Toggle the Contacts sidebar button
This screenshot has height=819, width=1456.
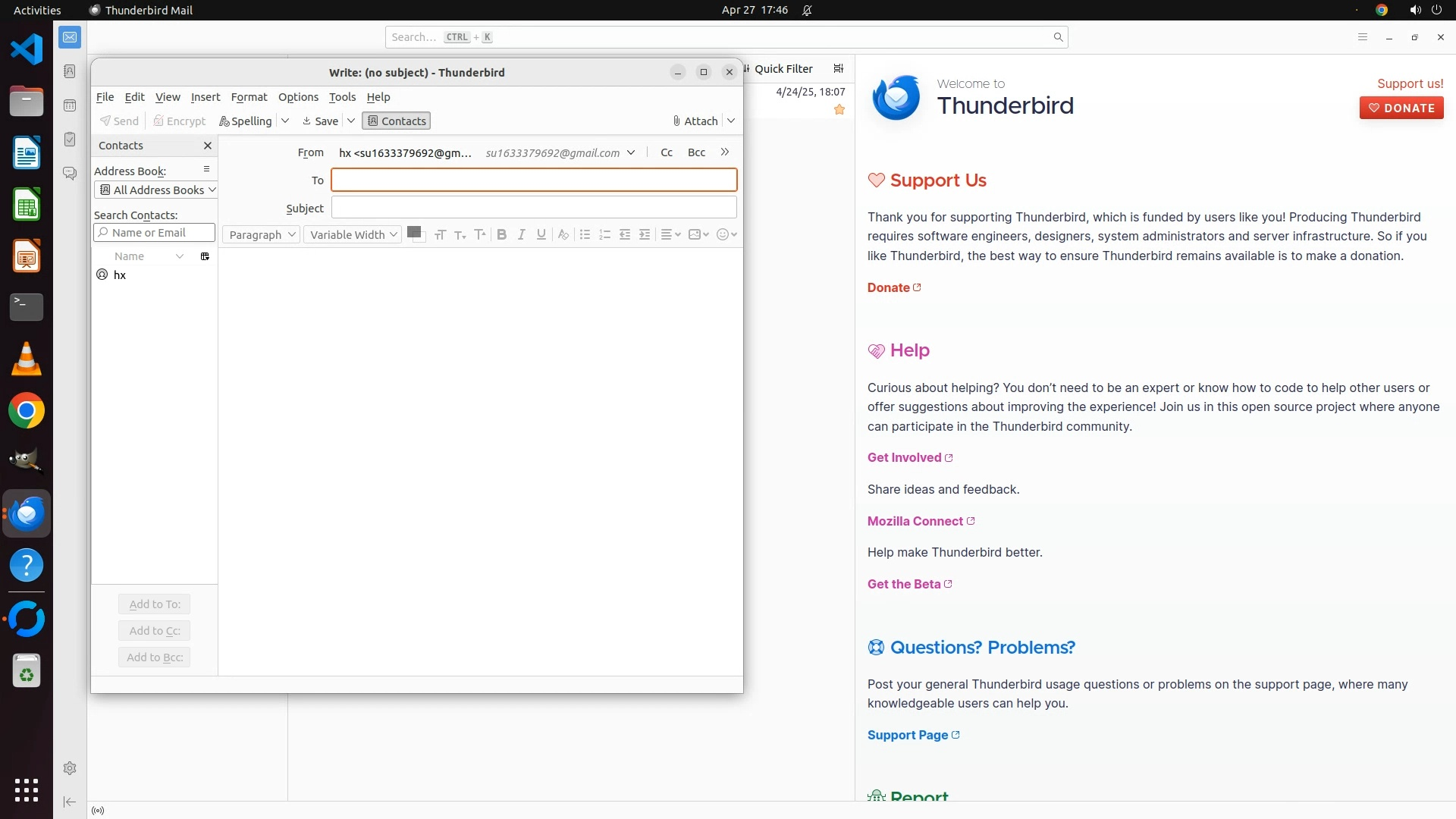[x=396, y=121]
